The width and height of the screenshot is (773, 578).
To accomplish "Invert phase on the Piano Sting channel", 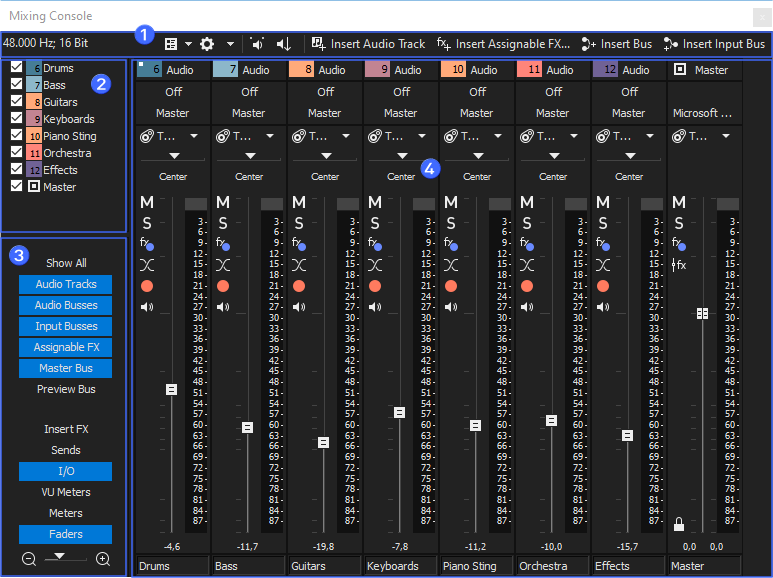I will (x=450, y=264).
